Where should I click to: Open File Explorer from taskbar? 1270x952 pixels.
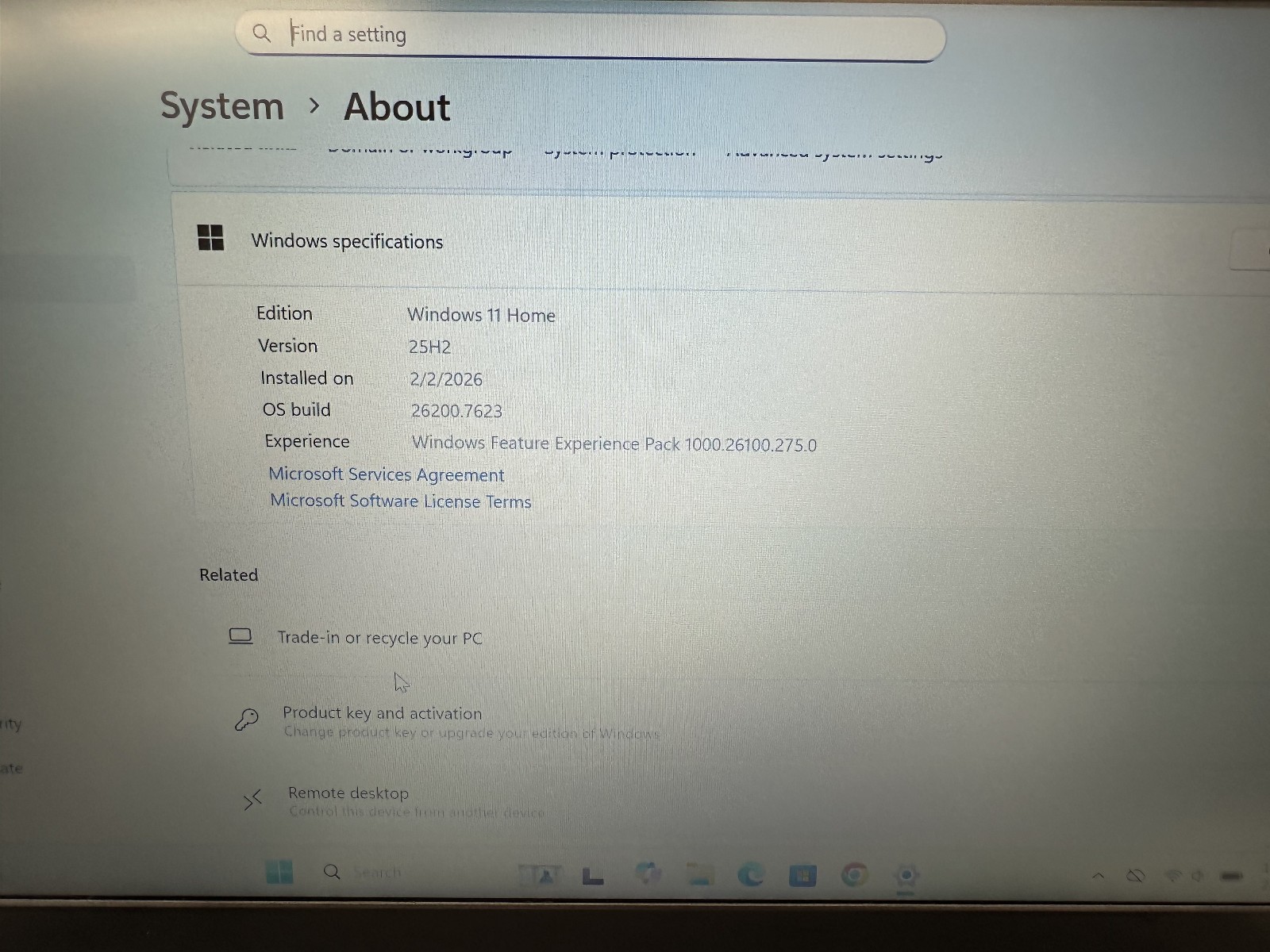[700, 874]
